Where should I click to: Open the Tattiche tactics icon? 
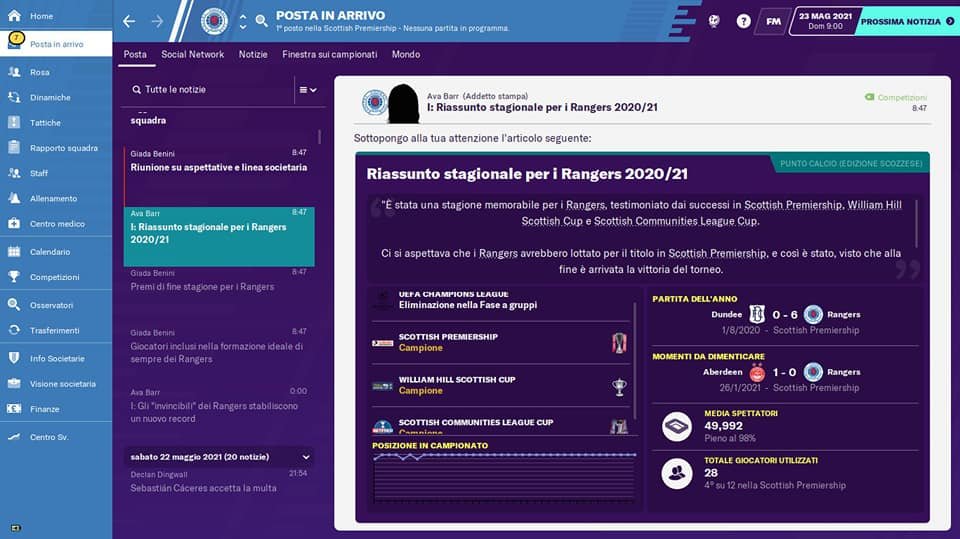pos(14,122)
